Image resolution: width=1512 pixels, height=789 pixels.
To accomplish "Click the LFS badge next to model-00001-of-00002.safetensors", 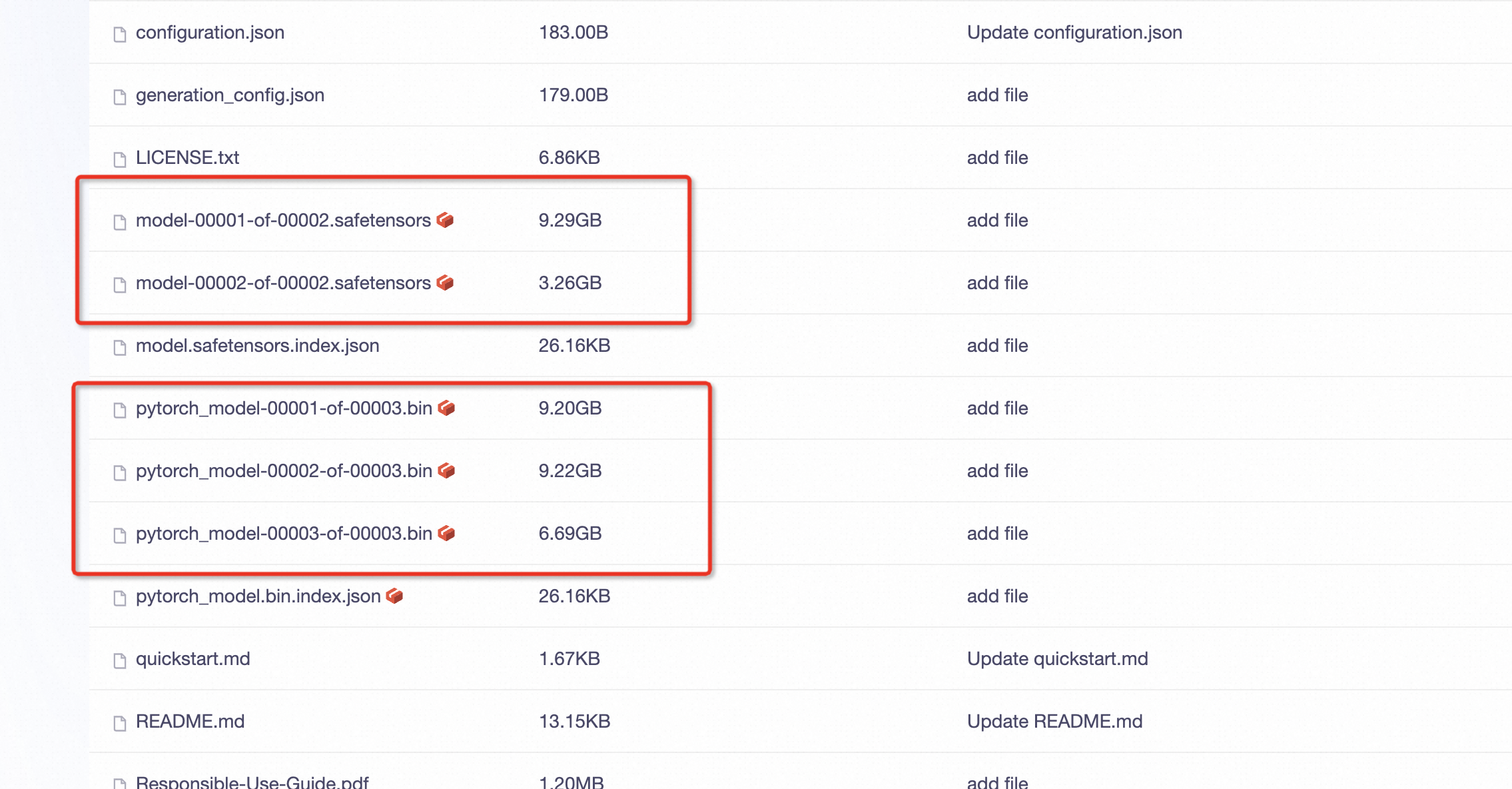I will tap(445, 220).
